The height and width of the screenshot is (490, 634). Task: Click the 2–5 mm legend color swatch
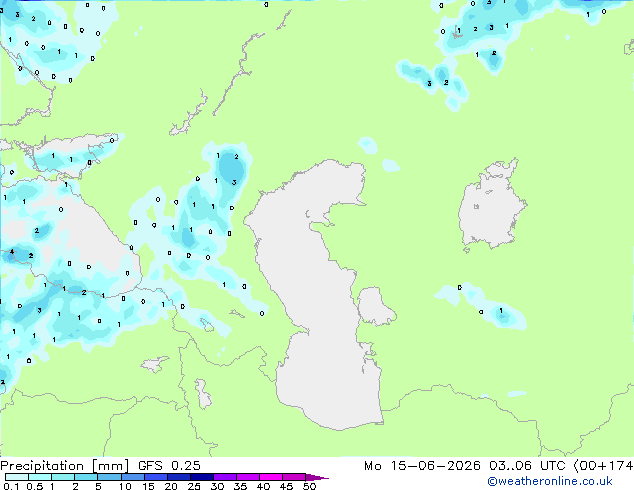pos(86,477)
